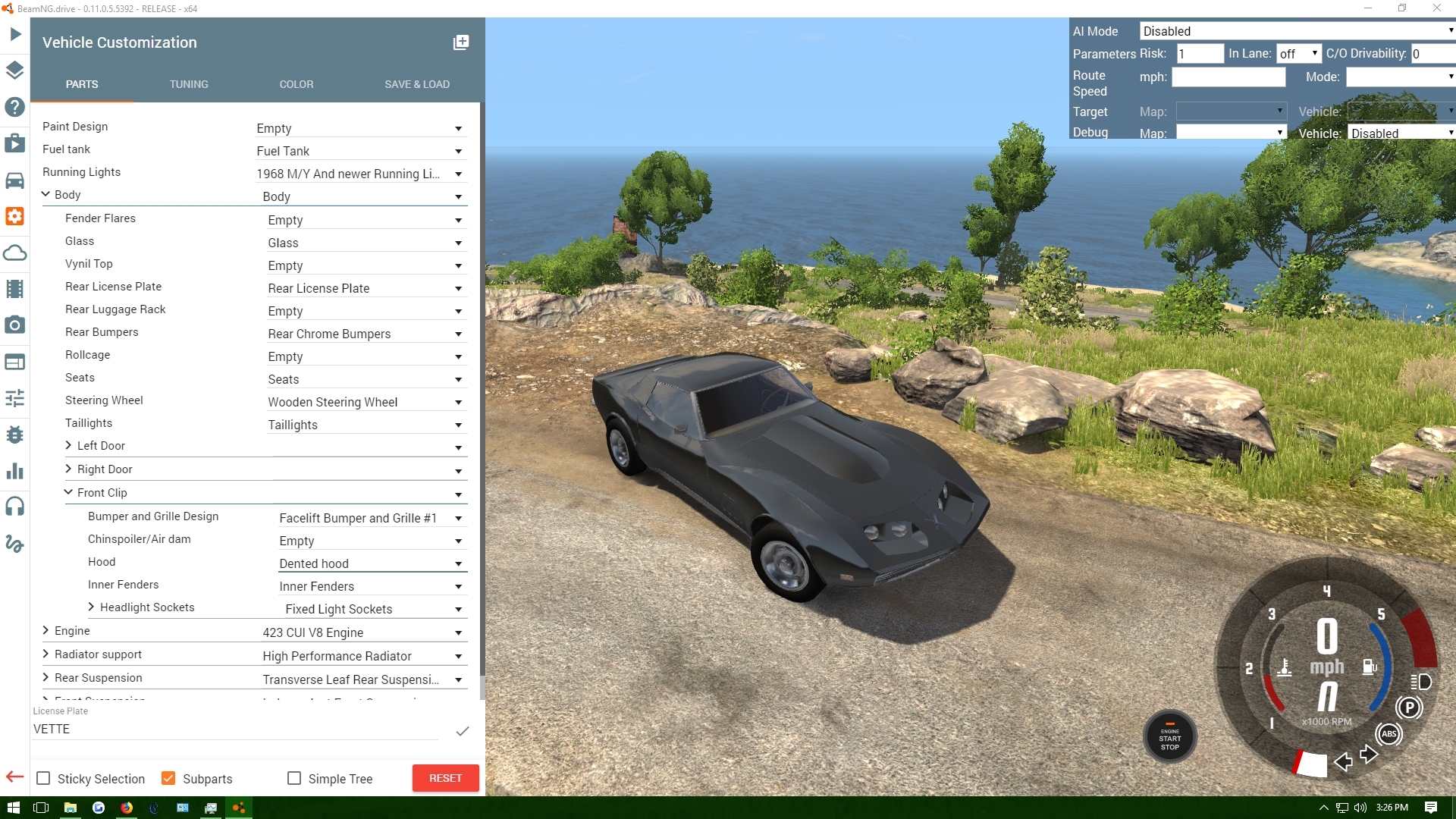1456x819 pixels.
Task: Click the red RESET button
Action: click(x=445, y=778)
